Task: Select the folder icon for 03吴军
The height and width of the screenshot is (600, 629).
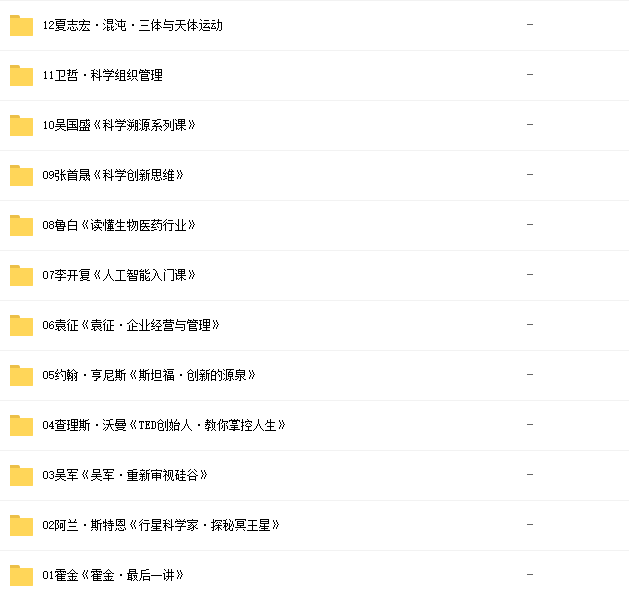Action: [21, 475]
